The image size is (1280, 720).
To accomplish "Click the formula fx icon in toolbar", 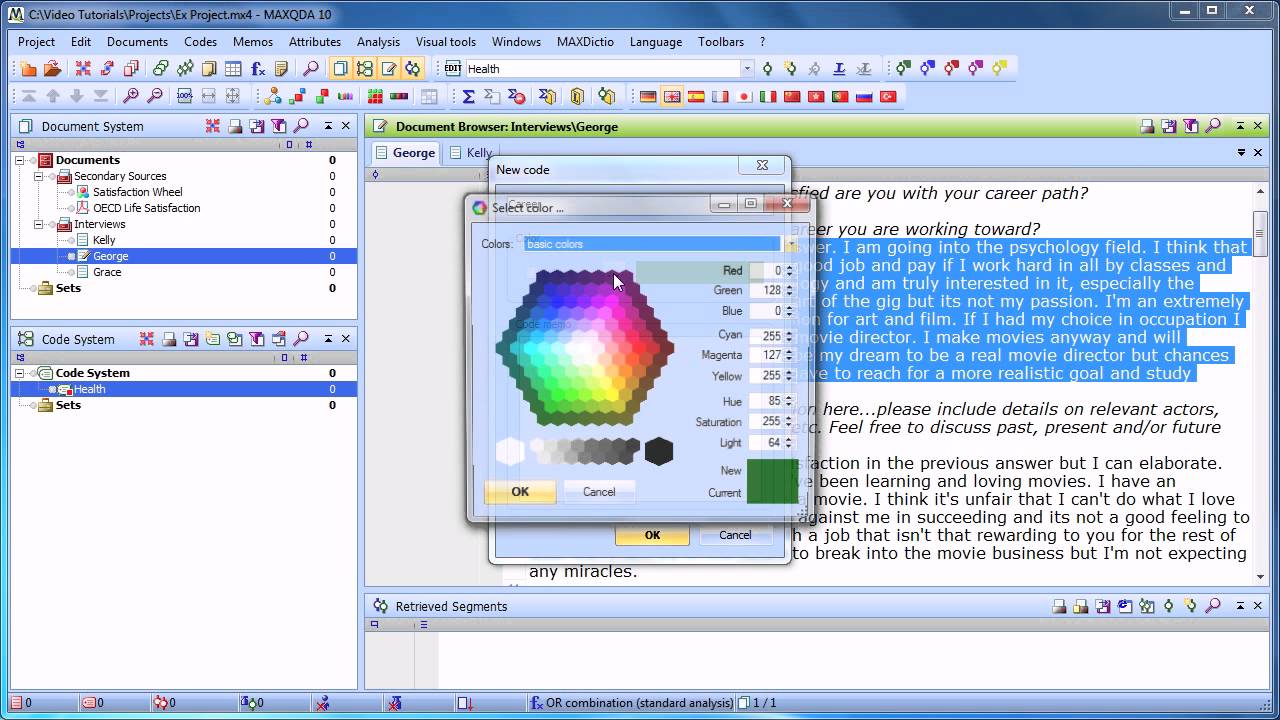I will (258, 69).
